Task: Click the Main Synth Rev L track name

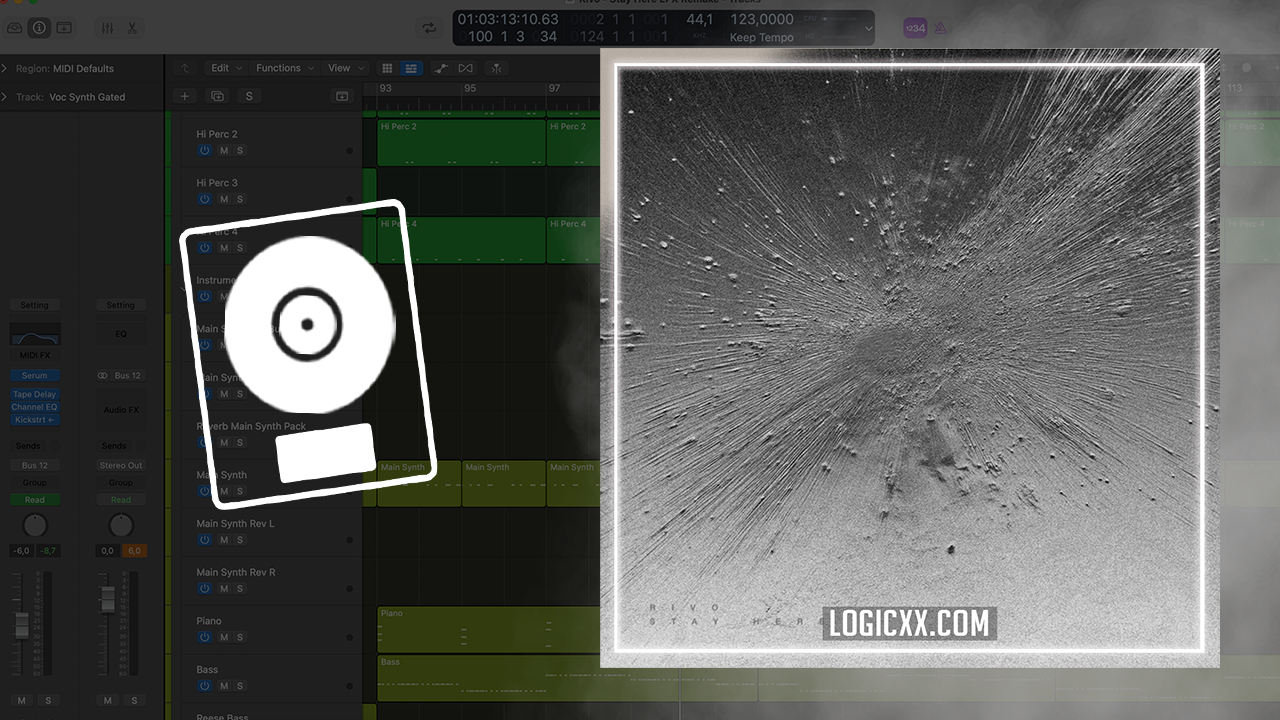Action: tap(235, 524)
